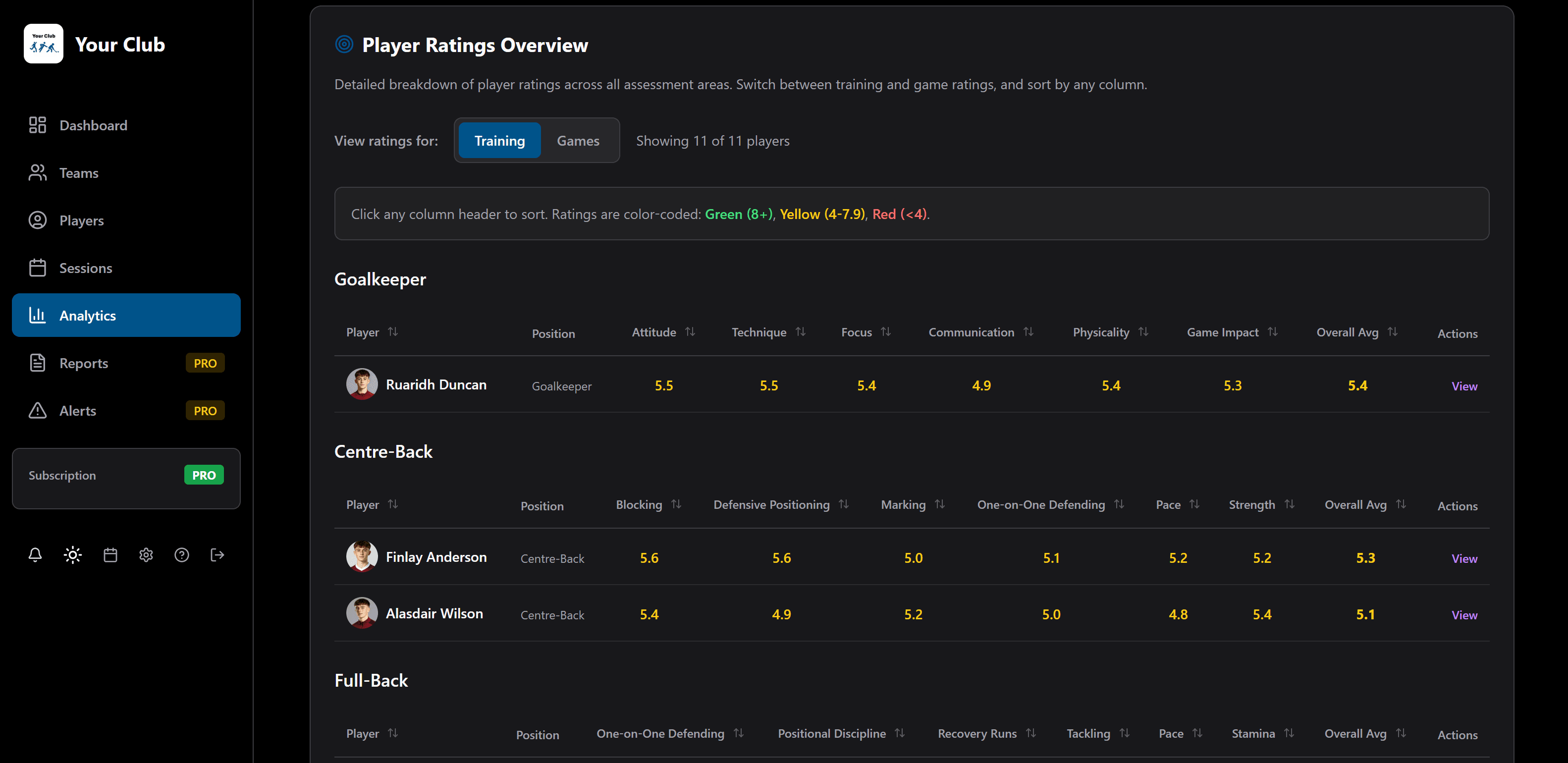
Task: Click the notification bell icon
Action: [35, 555]
